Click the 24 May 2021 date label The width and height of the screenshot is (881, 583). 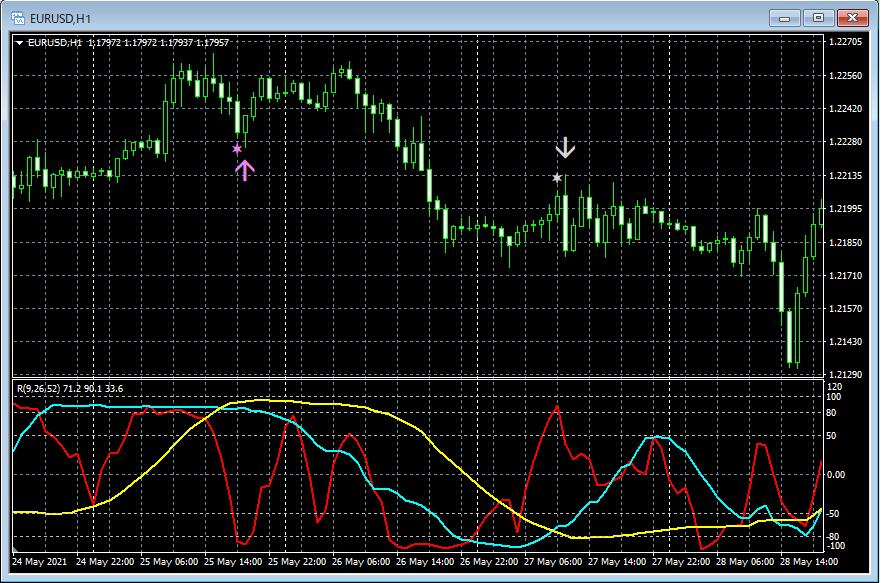click(41, 563)
